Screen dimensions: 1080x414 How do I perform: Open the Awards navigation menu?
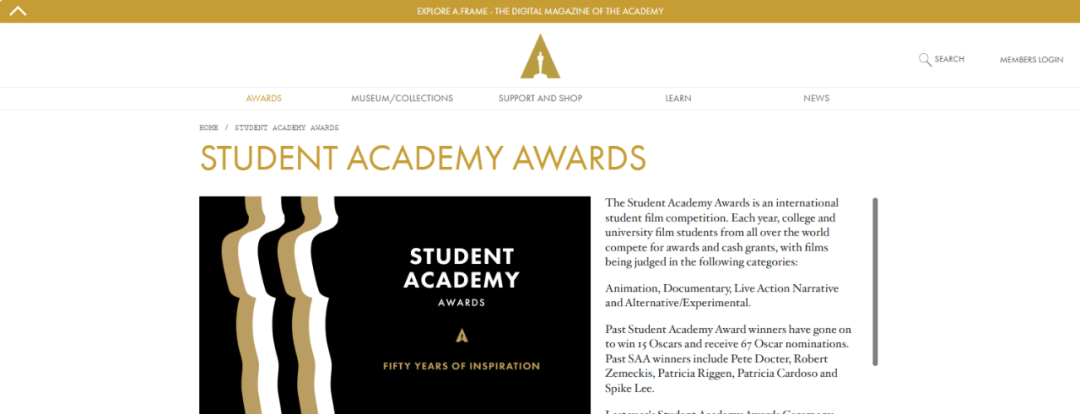tap(264, 99)
